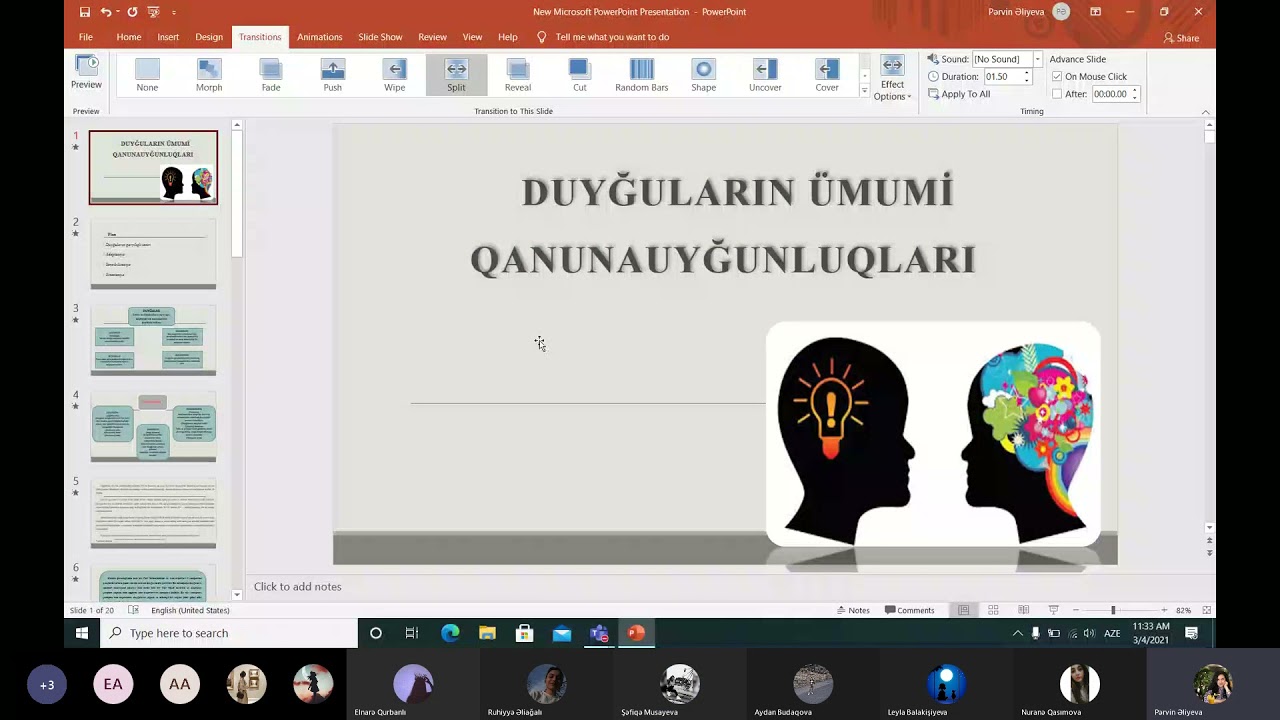Click the +3 participants overflow button

pyautogui.click(x=47, y=685)
